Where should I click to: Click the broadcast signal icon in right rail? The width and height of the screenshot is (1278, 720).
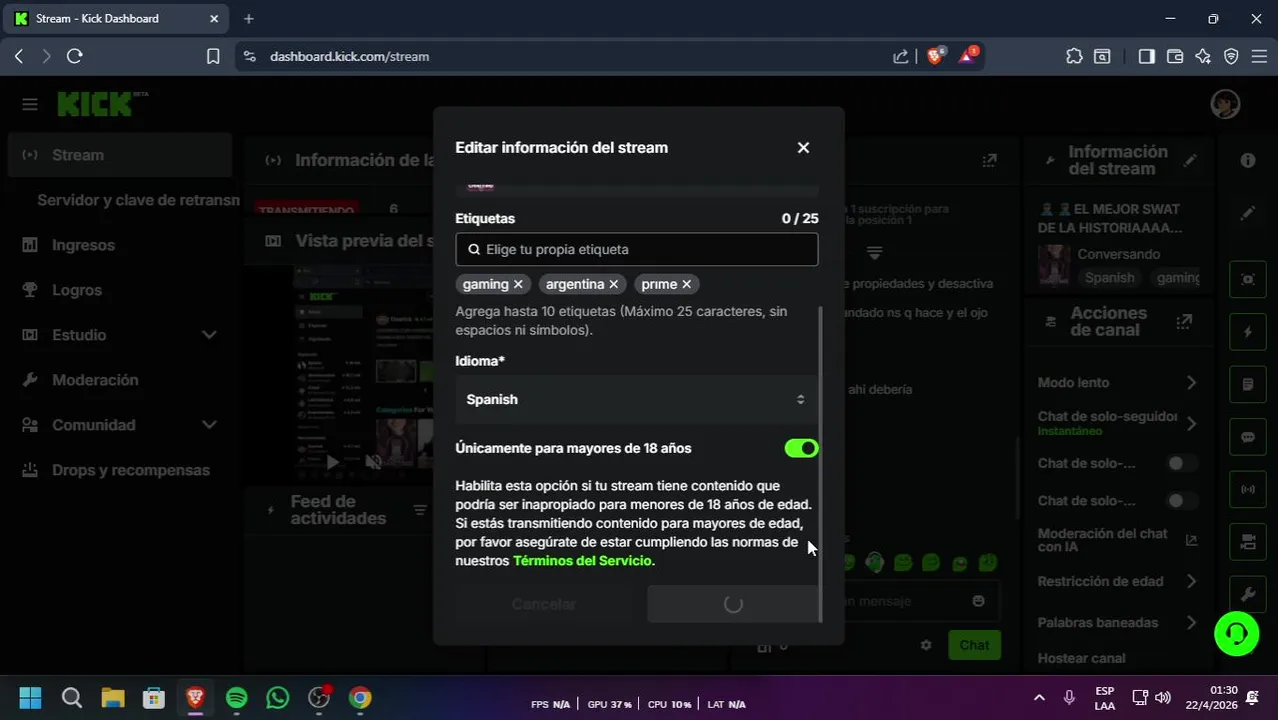pos(1248,490)
